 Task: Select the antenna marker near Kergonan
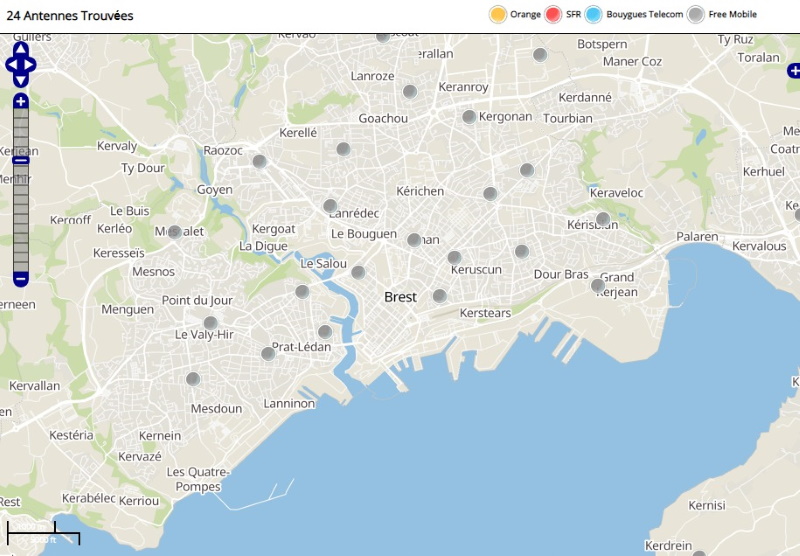click(469, 117)
